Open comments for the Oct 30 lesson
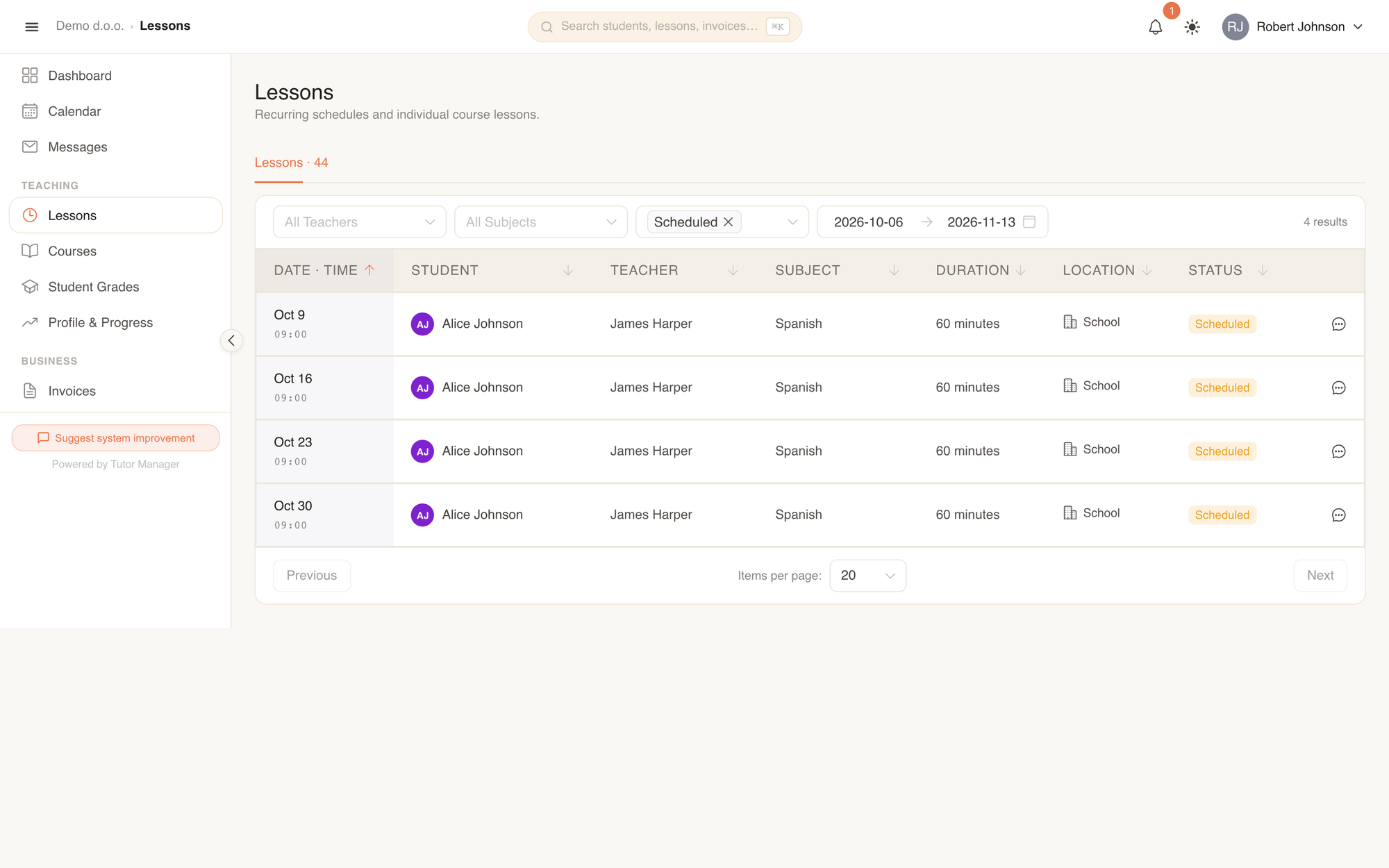This screenshot has width=1389, height=868. click(x=1338, y=515)
